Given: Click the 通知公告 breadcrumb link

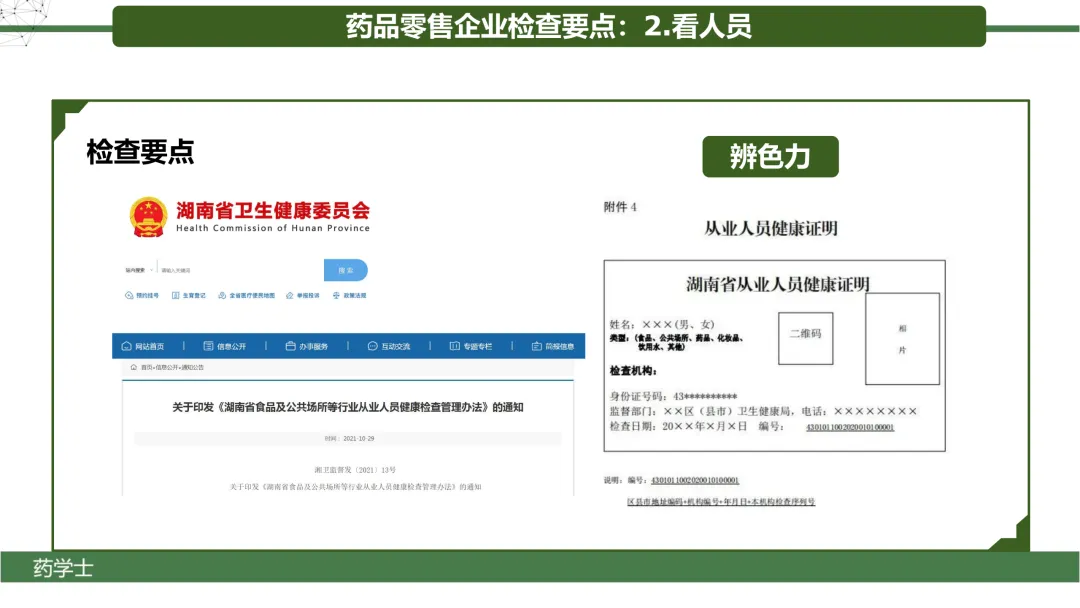Looking at the screenshot, I should pyautogui.click(x=193, y=368).
